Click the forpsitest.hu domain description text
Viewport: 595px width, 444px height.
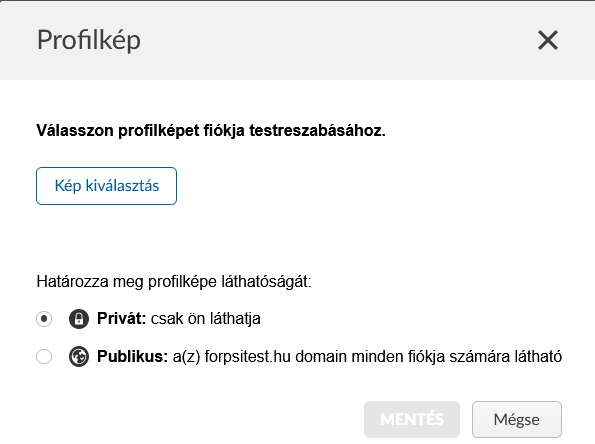pyautogui.click(x=367, y=357)
